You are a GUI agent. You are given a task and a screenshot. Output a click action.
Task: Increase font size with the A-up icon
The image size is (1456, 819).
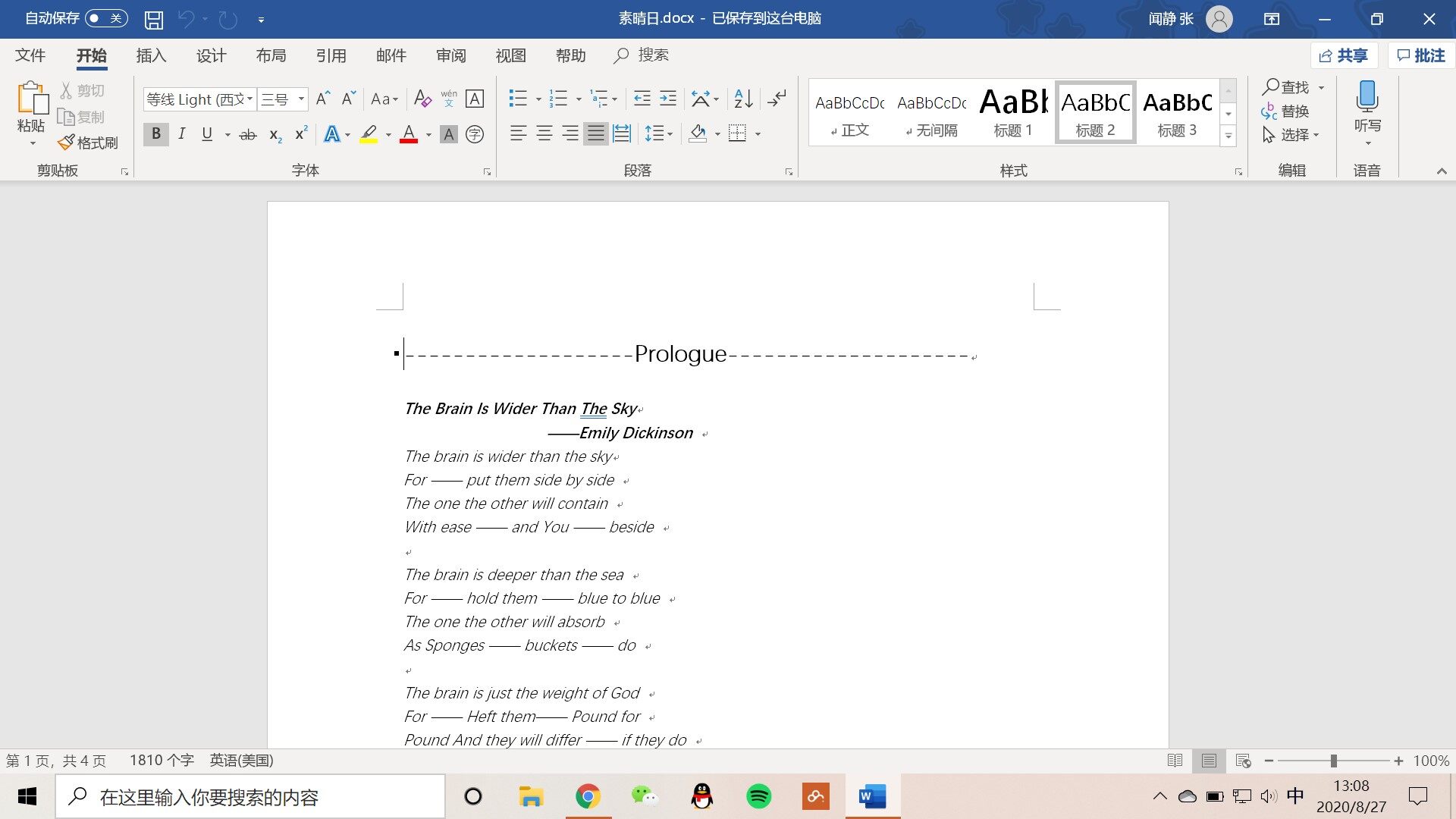click(323, 99)
